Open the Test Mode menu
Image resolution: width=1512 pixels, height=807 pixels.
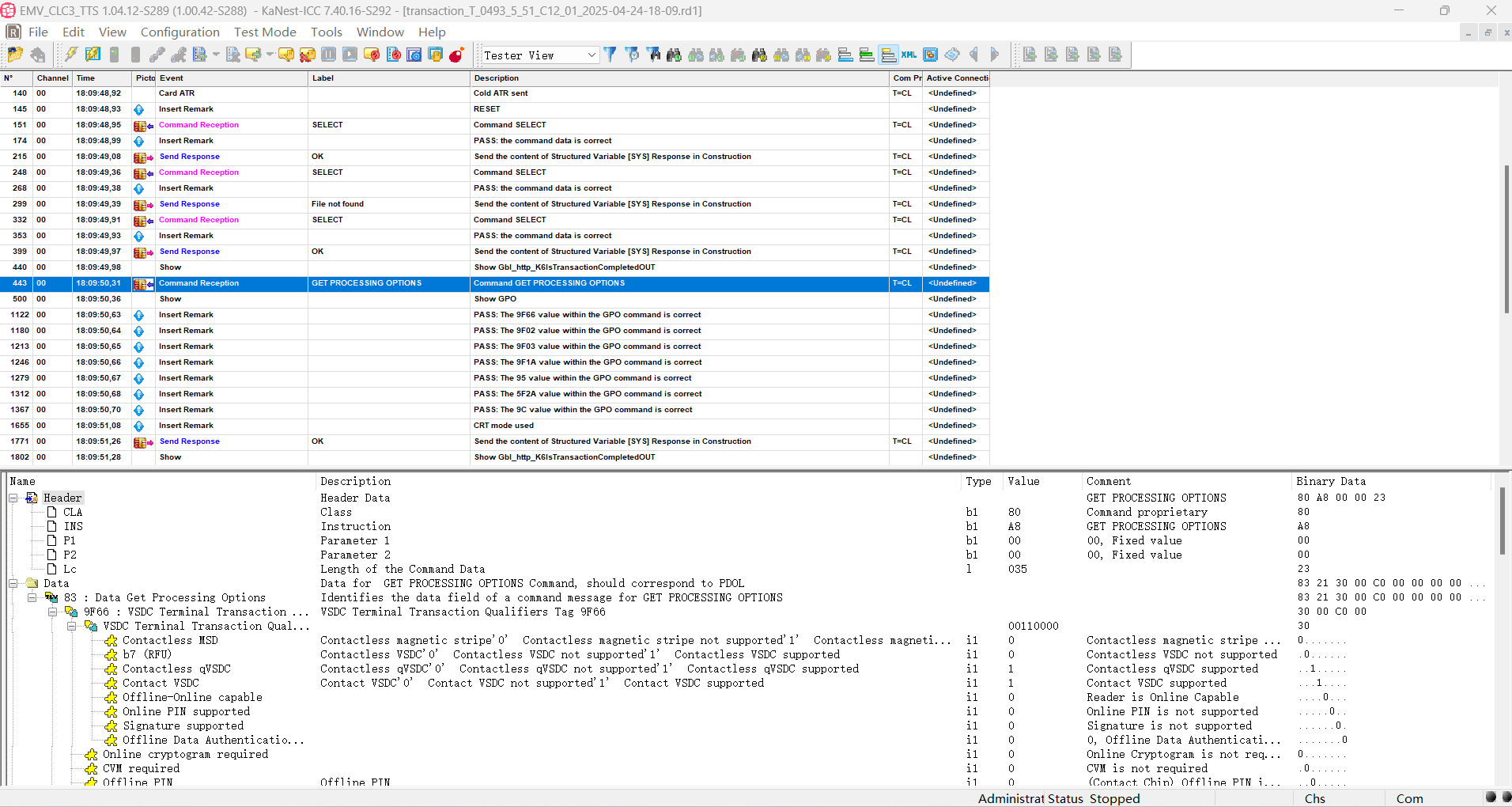point(265,32)
